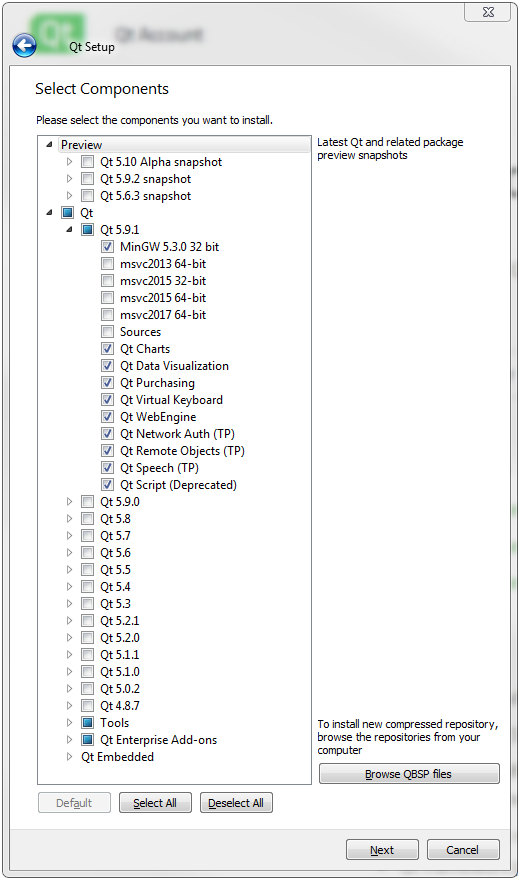518x878 pixels.
Task: Expand the Tools node
Action: [69, 723]
